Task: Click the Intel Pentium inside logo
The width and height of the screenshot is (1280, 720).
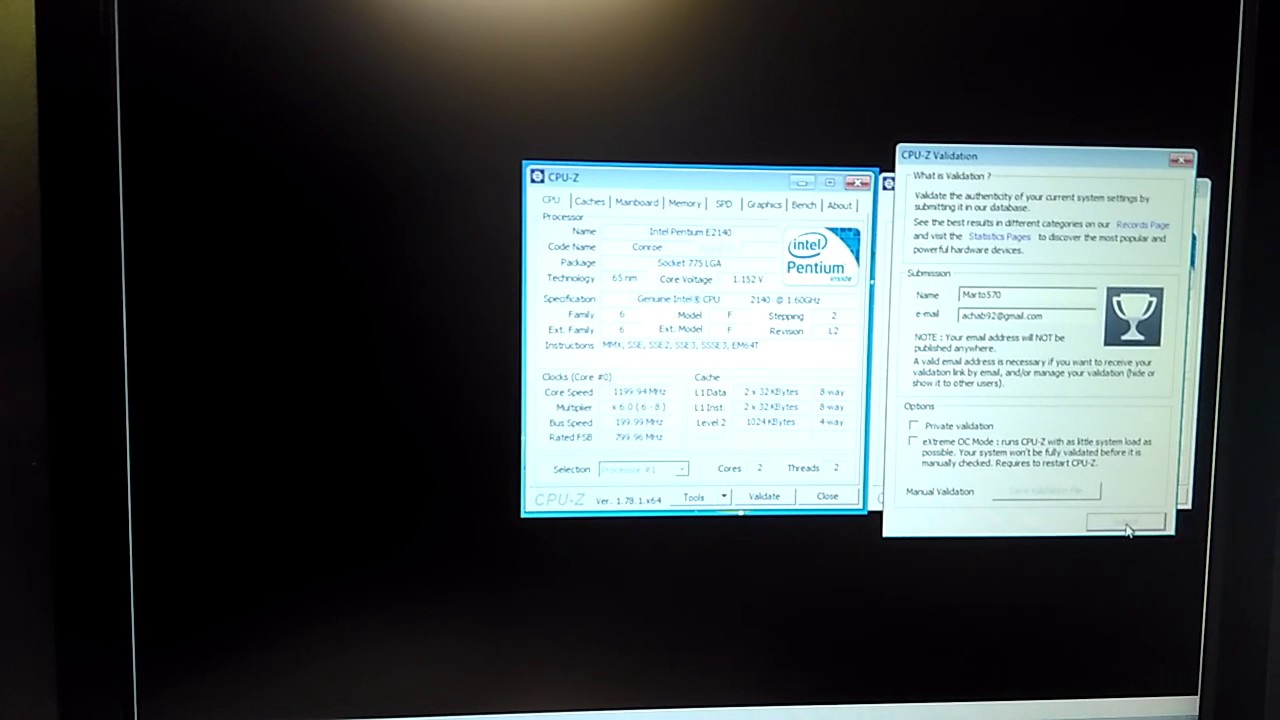Action: pos(822,257)
